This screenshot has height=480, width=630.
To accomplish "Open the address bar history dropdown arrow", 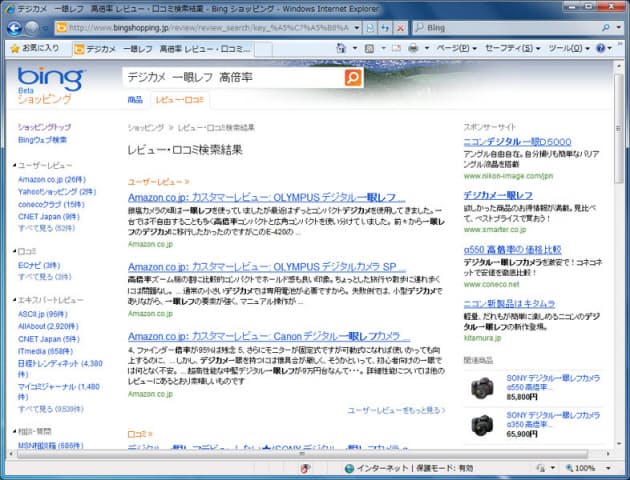I will [x=356, y=28].
